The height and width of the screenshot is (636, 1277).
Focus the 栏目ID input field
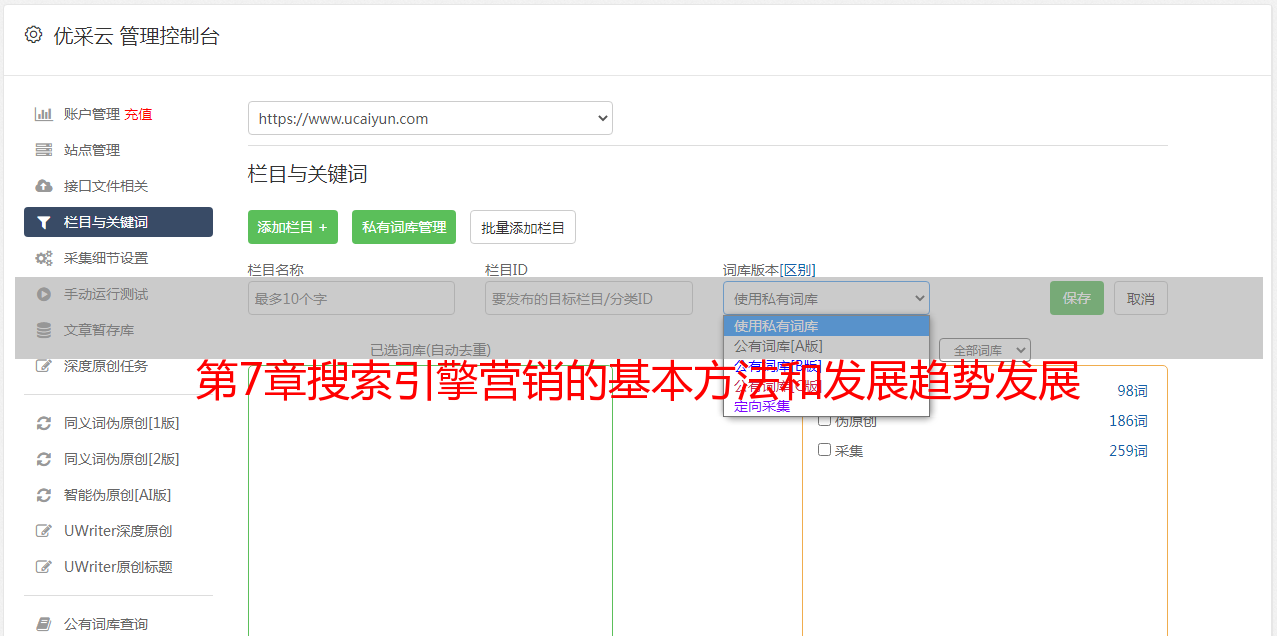click(589, 298)
